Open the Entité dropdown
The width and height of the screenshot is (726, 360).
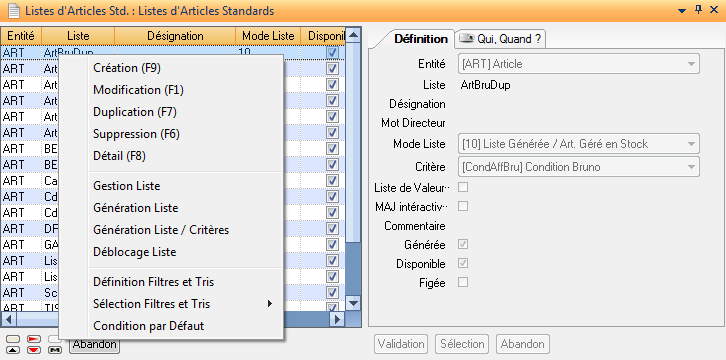[x=578, y=64]
